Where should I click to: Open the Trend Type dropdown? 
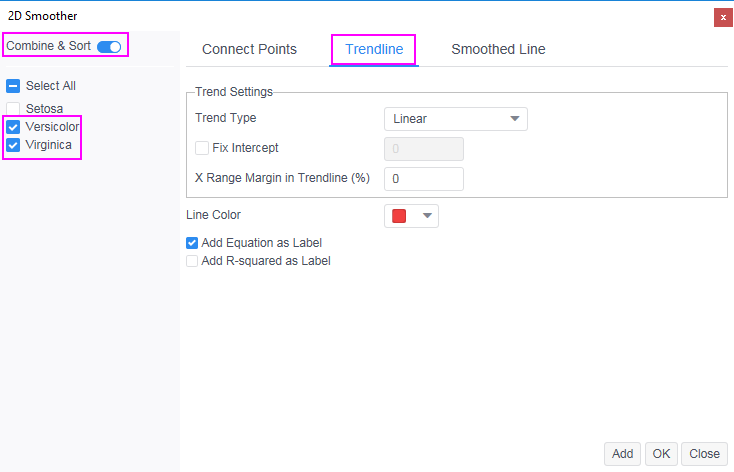coord(456,119)
